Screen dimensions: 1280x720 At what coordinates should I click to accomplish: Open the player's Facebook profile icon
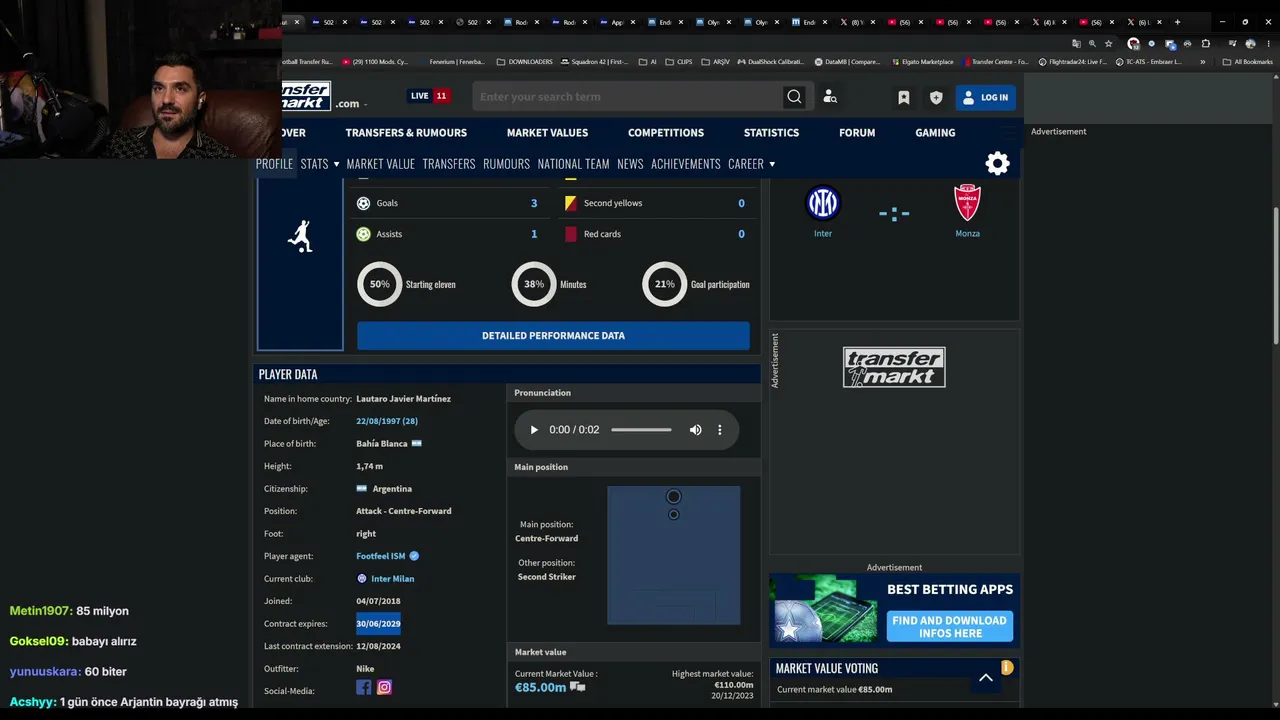(364, 687)
